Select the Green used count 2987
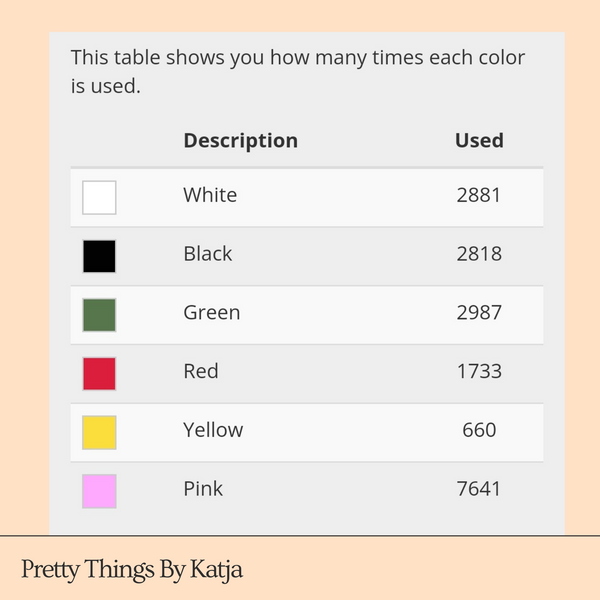Viewport: 600px width, 600px height. [479, 313]
